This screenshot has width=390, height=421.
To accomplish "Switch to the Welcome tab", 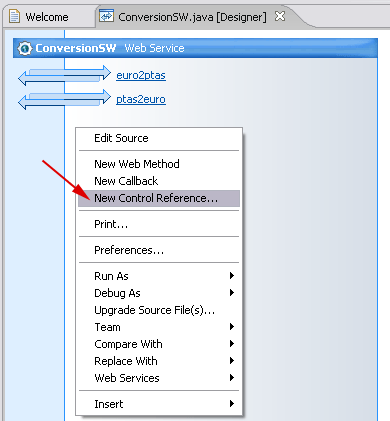I will (x=47, y=17).
